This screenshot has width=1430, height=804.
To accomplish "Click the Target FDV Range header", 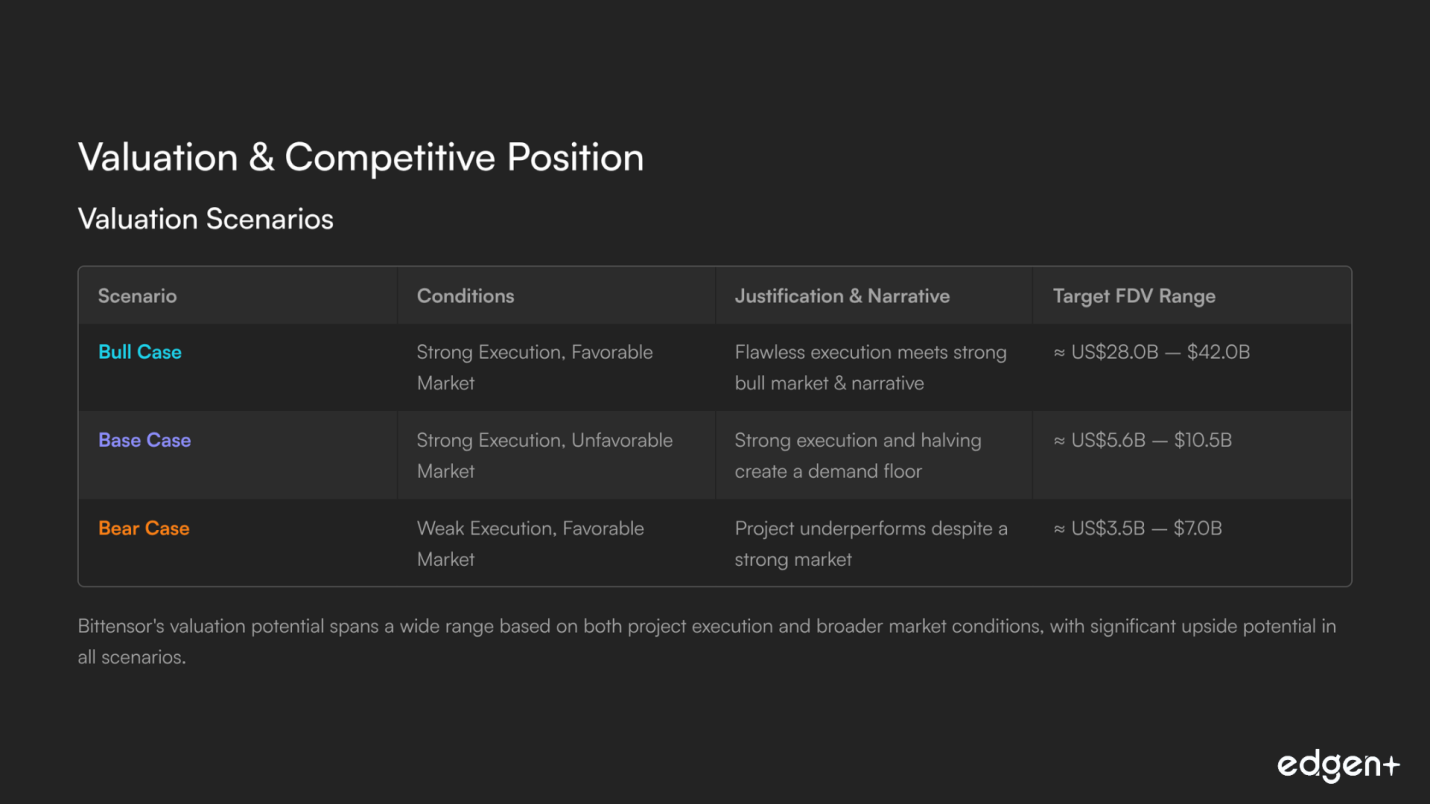I will click(1134, 296).
